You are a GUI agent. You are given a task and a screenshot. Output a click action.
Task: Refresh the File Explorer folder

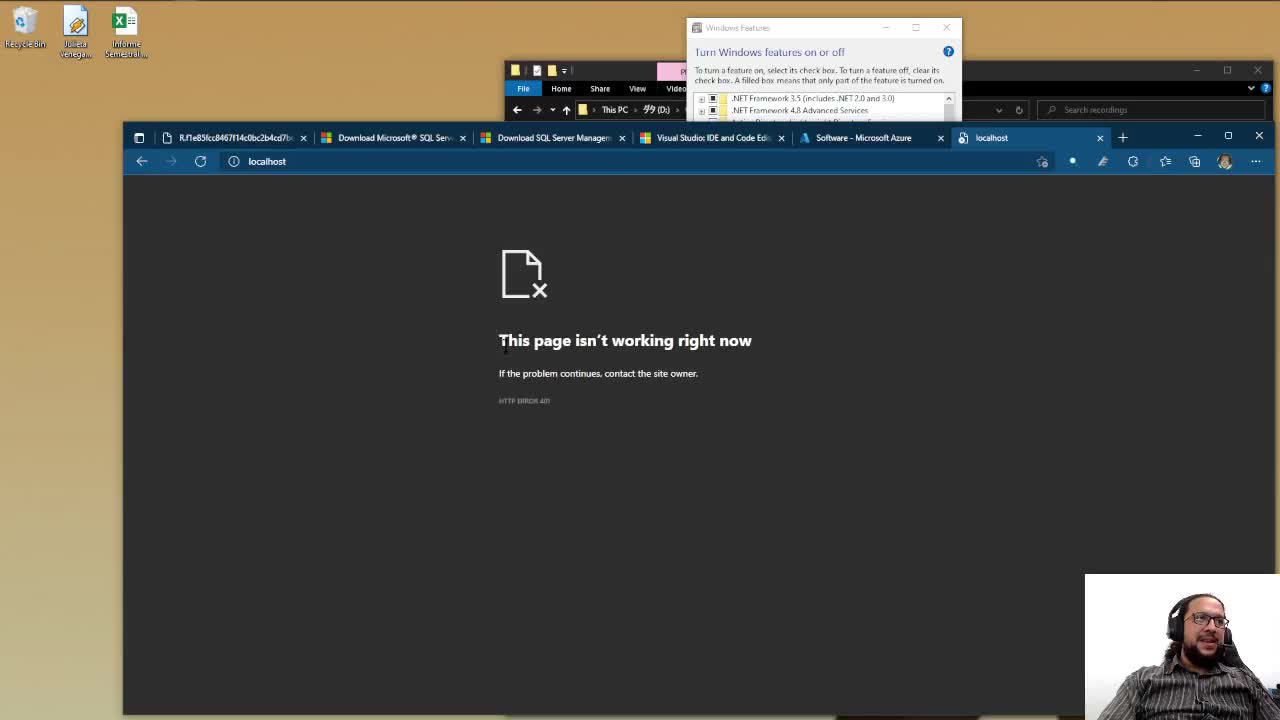[x=1019, y=110]
